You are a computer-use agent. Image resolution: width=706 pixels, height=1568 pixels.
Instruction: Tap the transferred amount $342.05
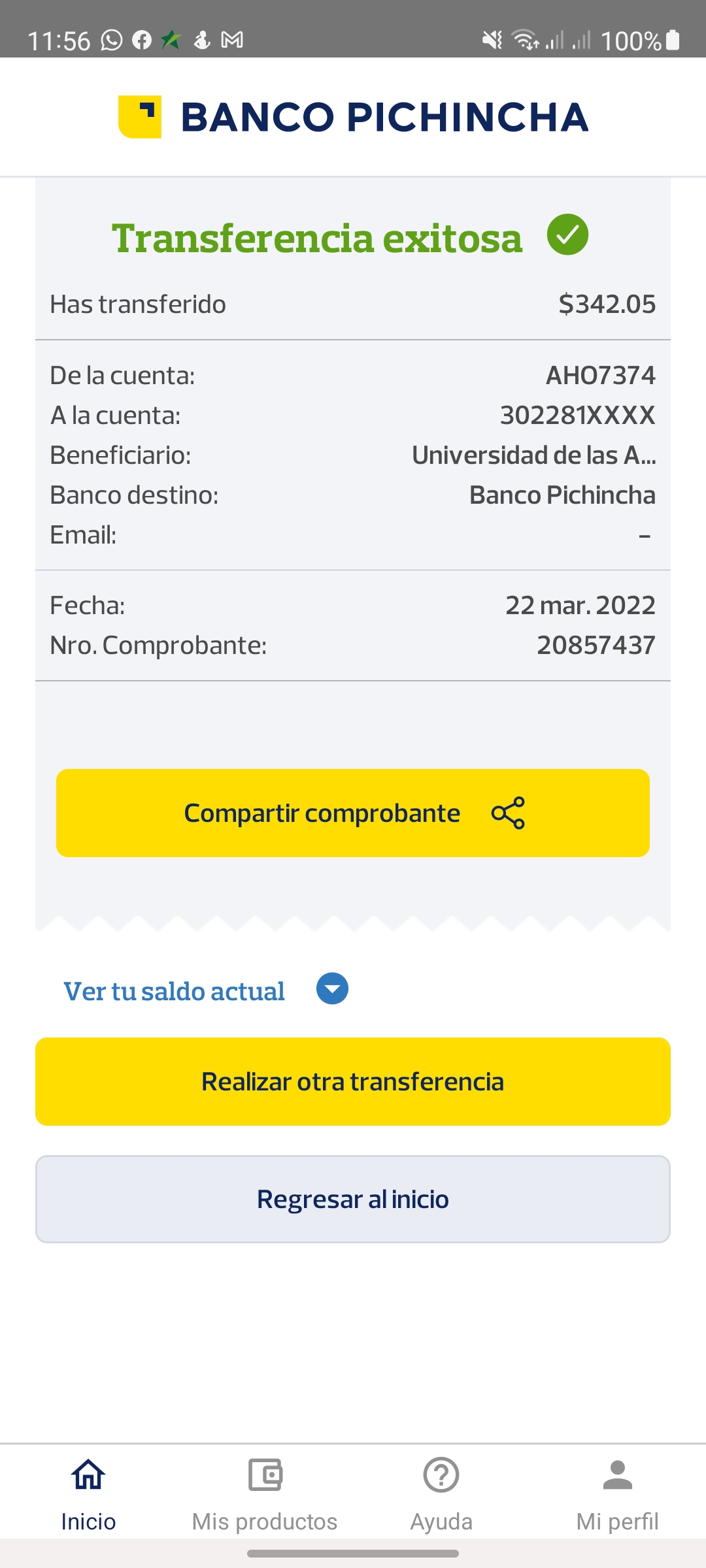607,304
